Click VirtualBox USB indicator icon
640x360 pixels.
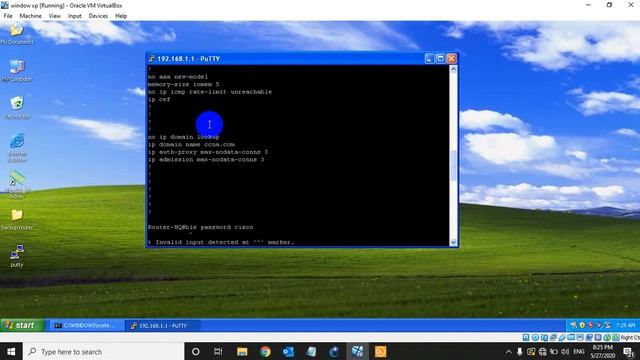coord(562,338)
